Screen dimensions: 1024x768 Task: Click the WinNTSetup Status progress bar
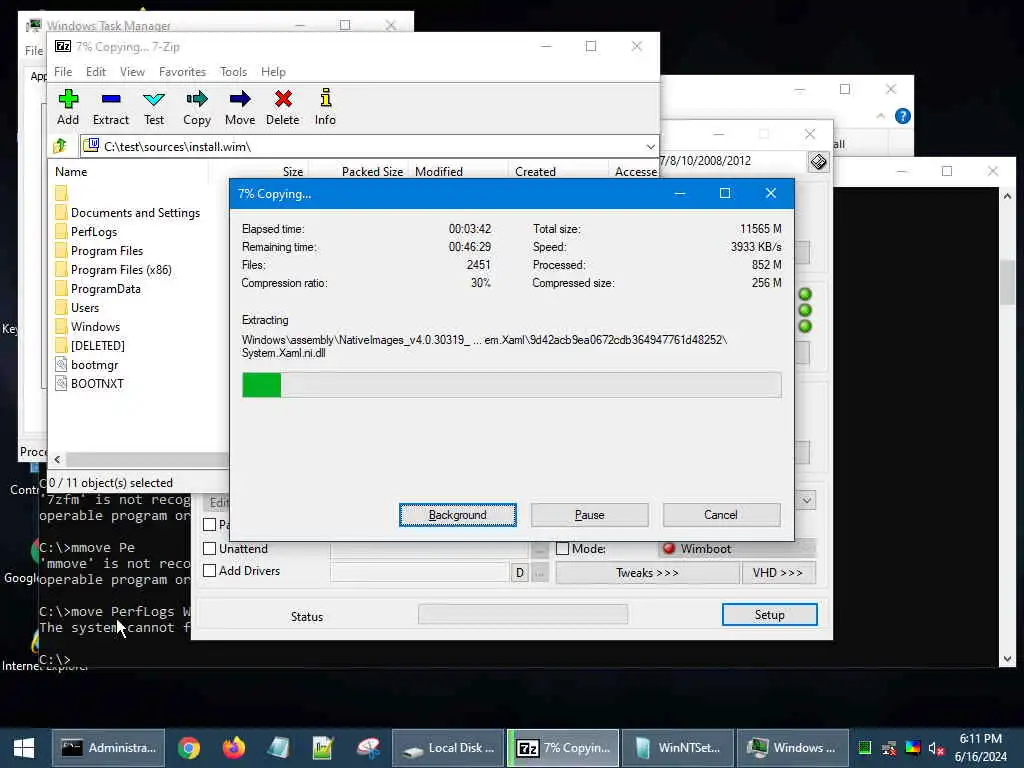click(x=523, y=614)
